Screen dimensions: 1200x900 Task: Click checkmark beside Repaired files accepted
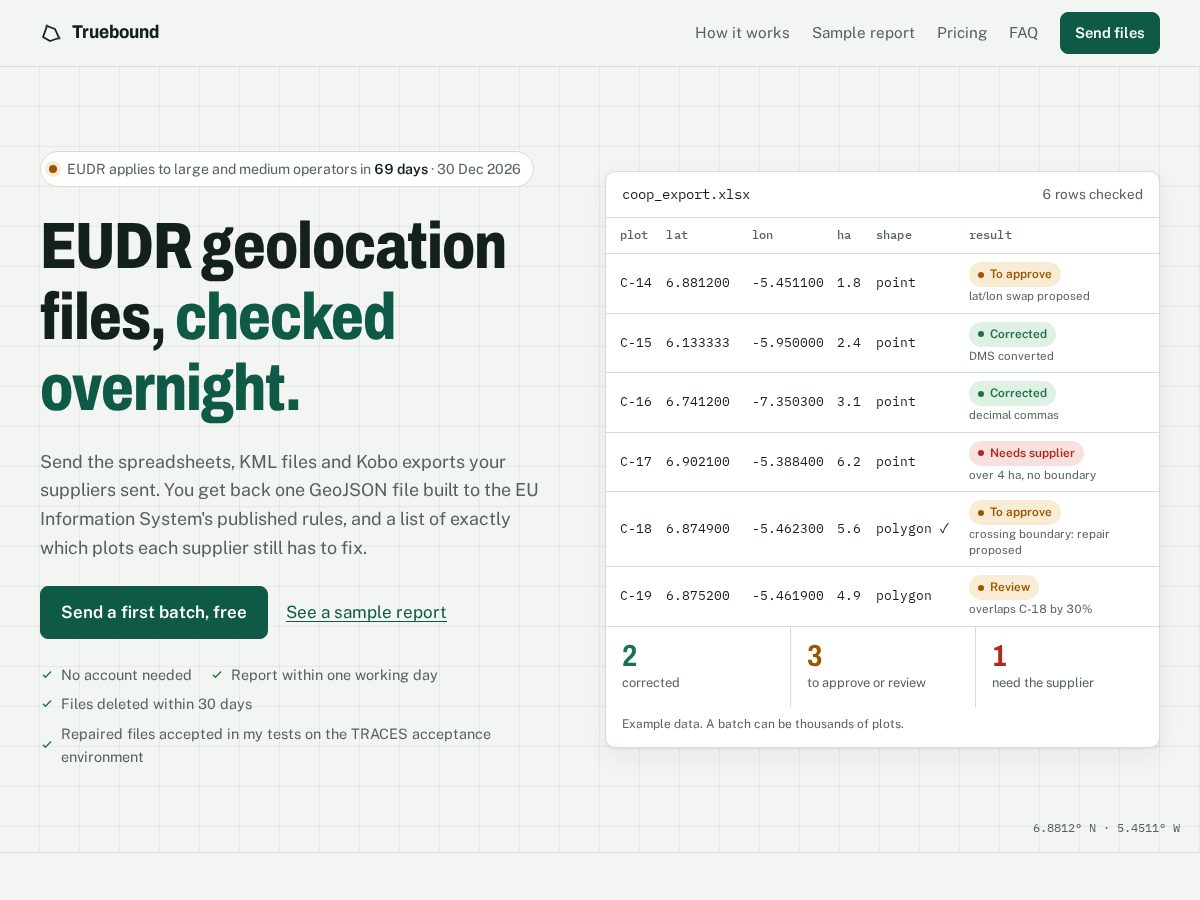[x=47, y=745]
